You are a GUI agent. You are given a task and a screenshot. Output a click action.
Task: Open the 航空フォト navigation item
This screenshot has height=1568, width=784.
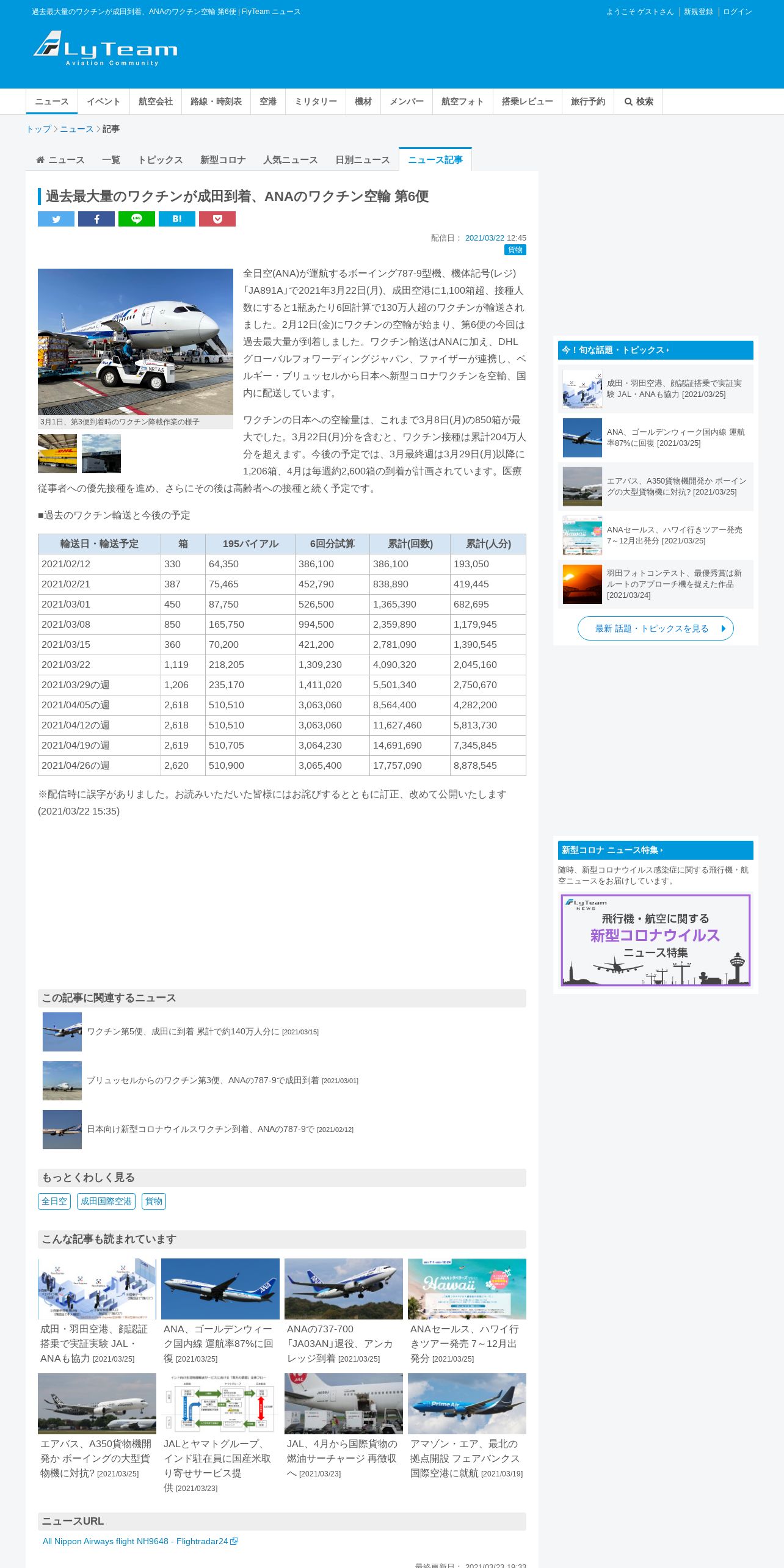(463, 101)
